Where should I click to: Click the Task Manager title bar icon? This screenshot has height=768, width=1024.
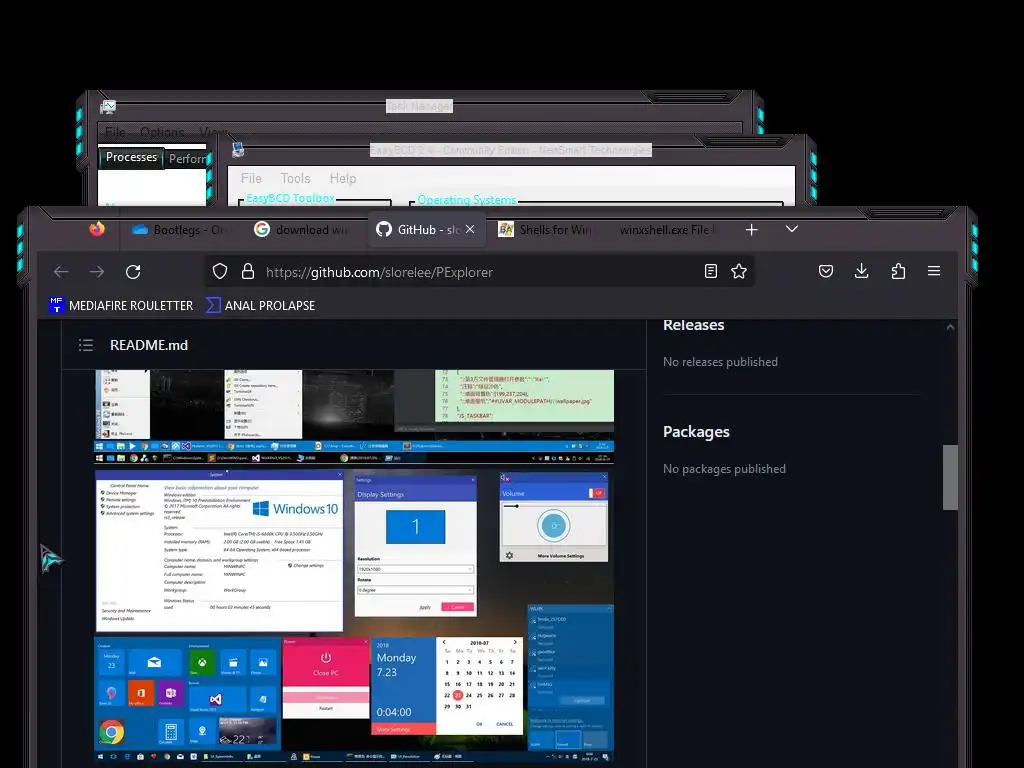click(x=108, y=107)
